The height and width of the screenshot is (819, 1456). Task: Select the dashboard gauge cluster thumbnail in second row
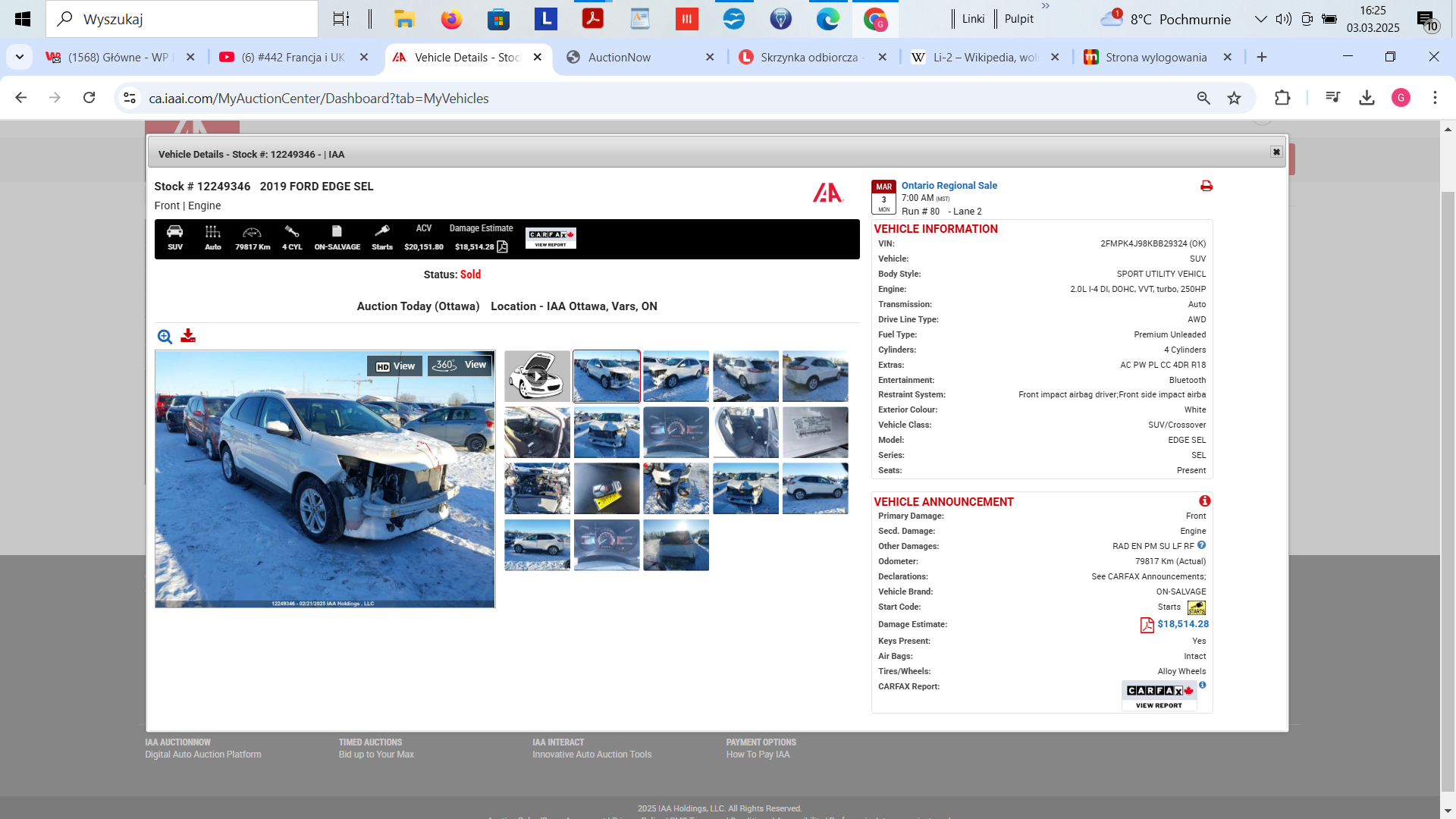point(676,432)
